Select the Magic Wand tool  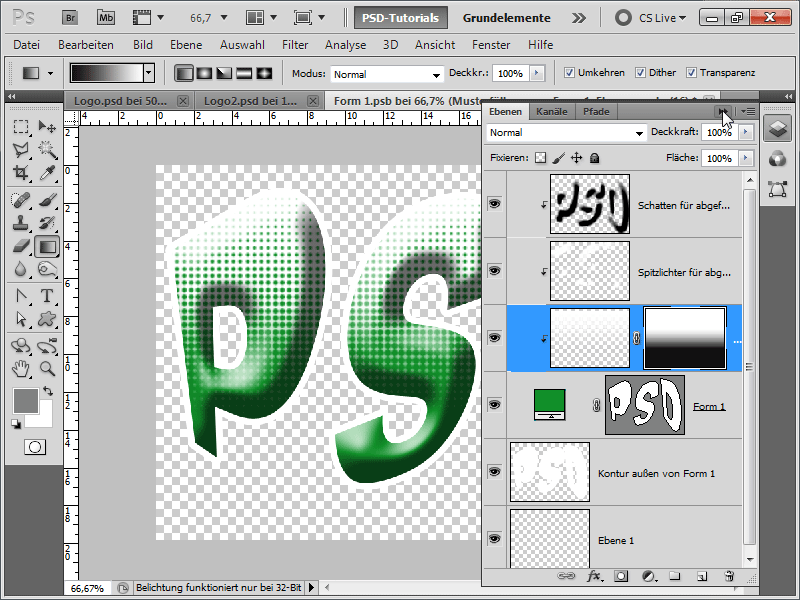pos(47,149)
